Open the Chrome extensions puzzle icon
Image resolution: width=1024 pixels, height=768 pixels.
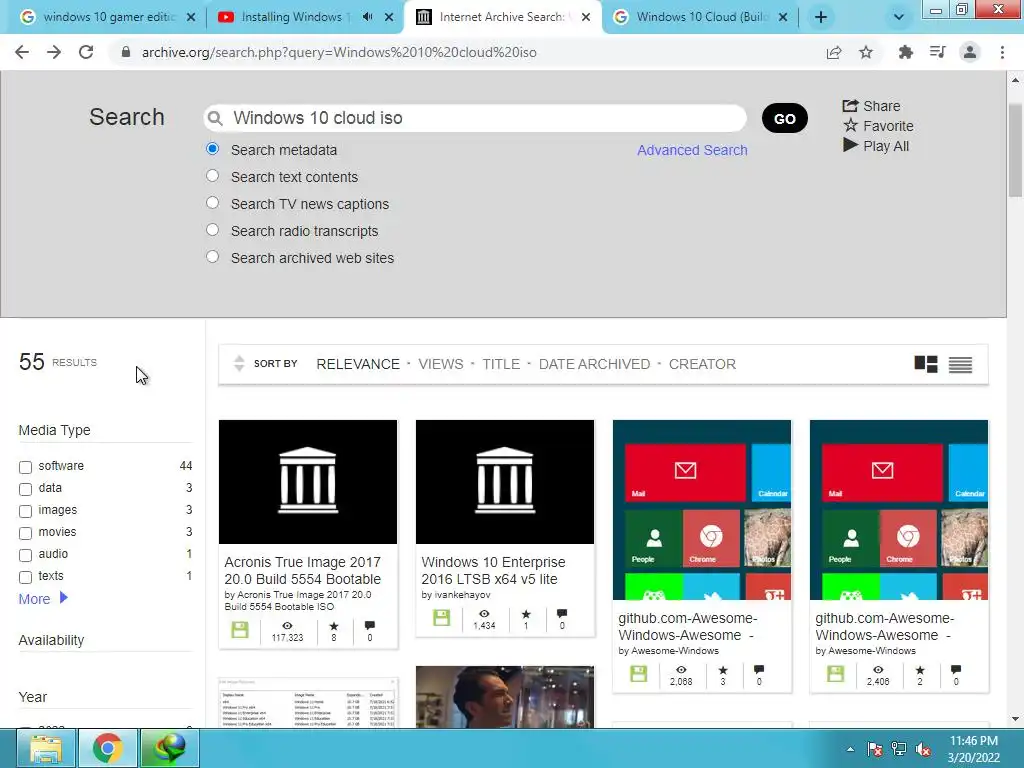pyautogui.click(x=905, y=52)
